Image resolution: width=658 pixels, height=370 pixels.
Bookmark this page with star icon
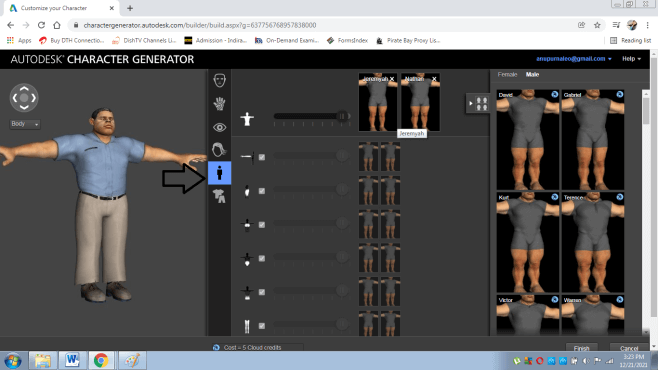coord(597,25)
